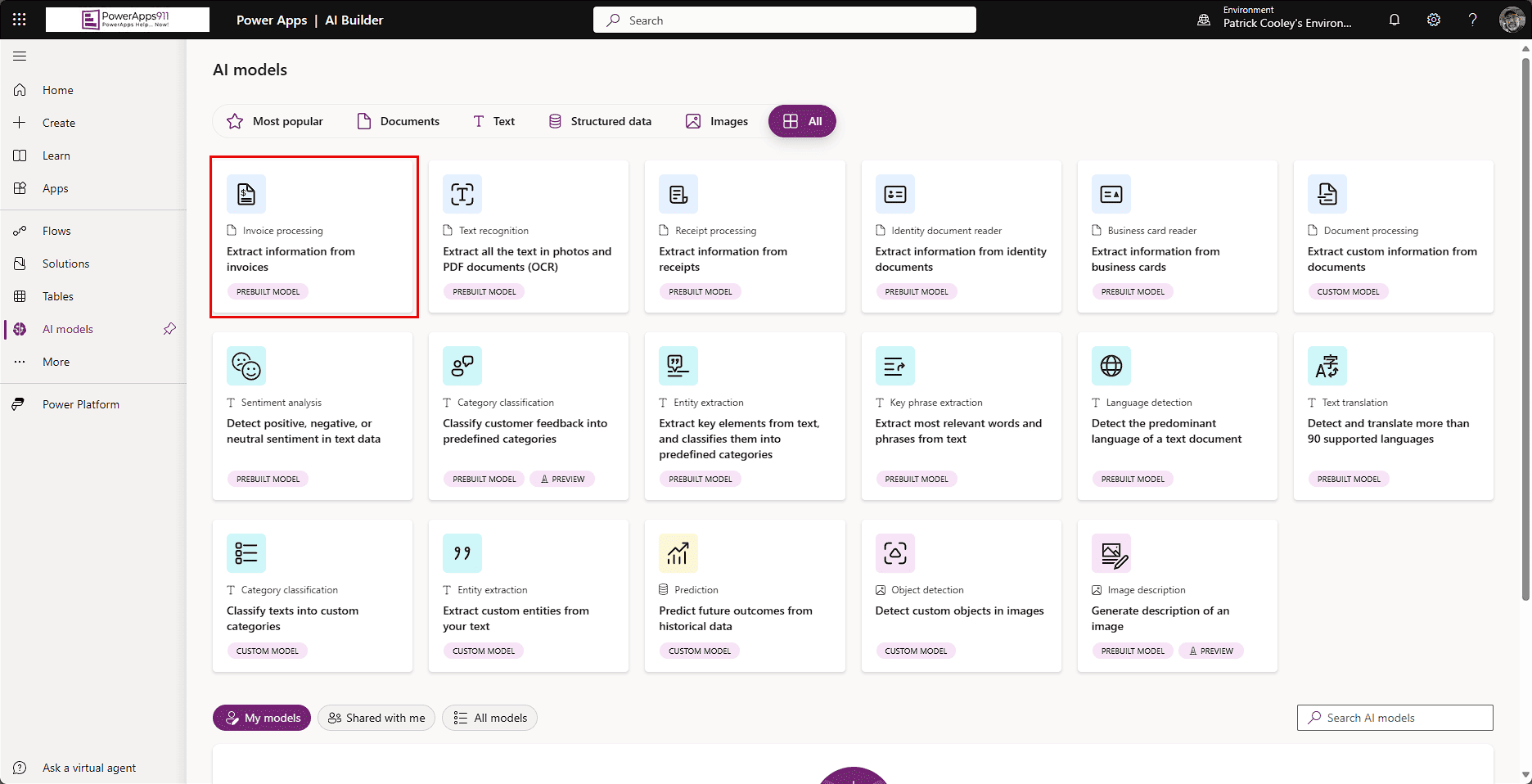Expand the More navigation item
Screen dimensions: 1532x784
pyautogui.click(x=56, y=362)
